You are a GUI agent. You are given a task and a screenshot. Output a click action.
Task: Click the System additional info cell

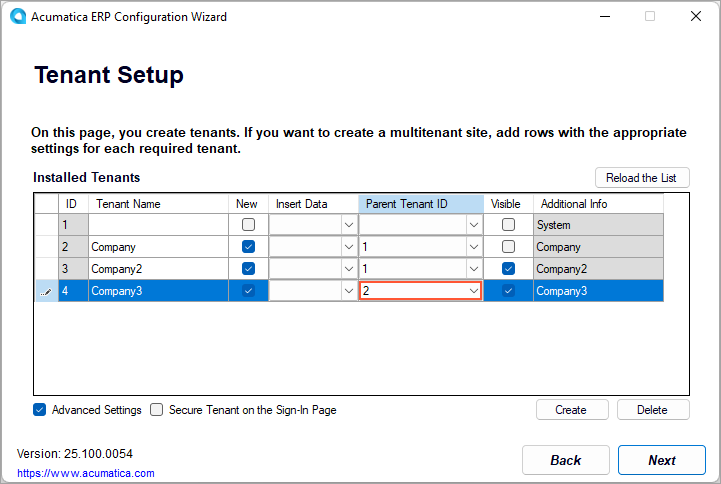pyautogui.click(x=598, y=225)
